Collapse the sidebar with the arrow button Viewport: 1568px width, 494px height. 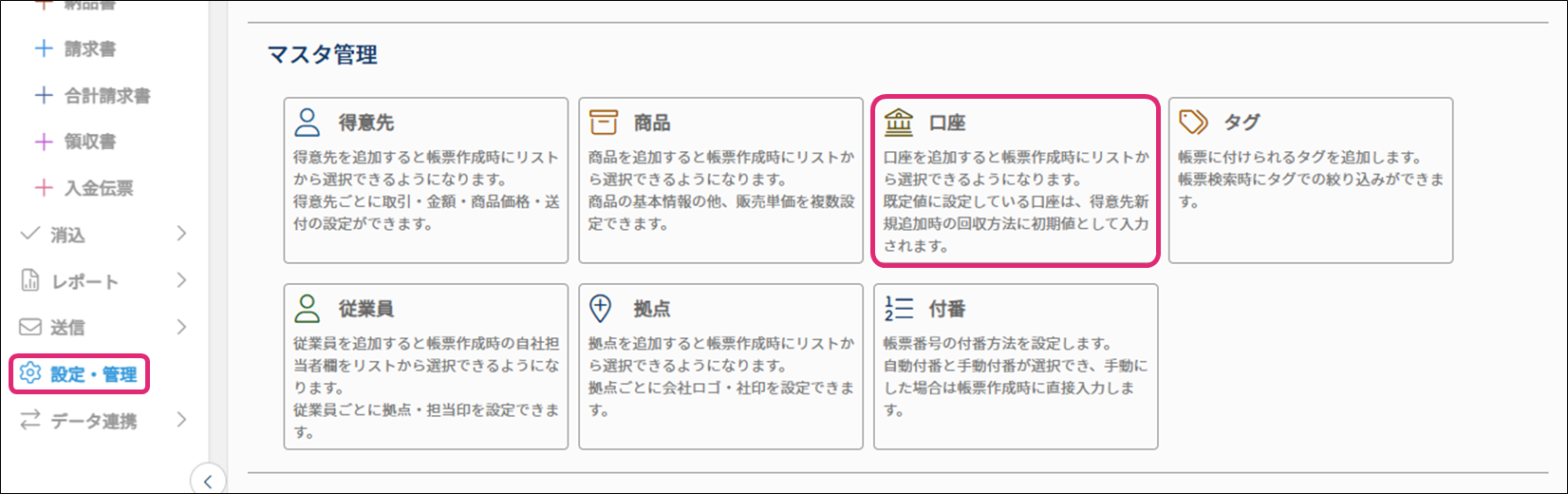point(208,480)
